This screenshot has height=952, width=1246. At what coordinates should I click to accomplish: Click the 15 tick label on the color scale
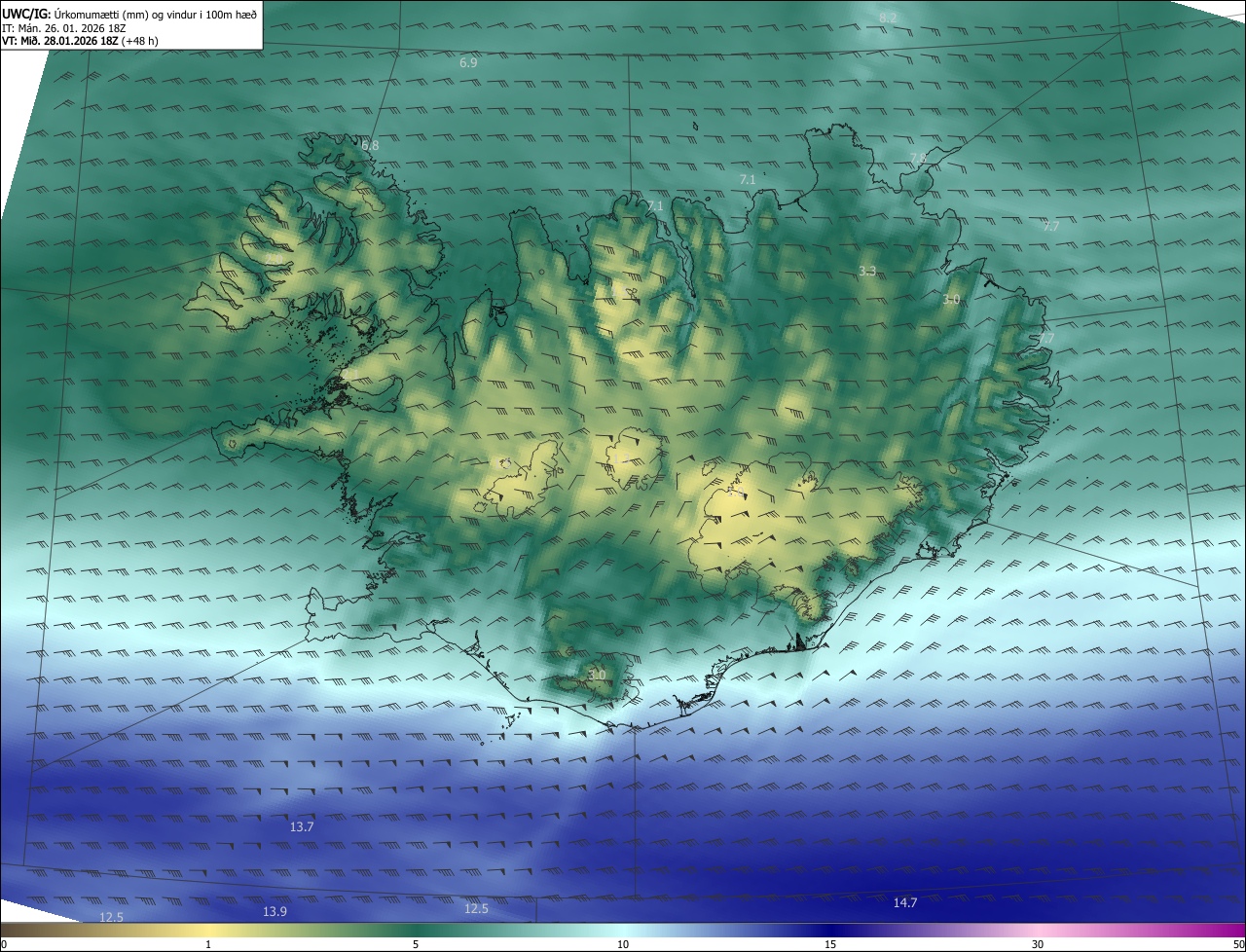(830, 945)
